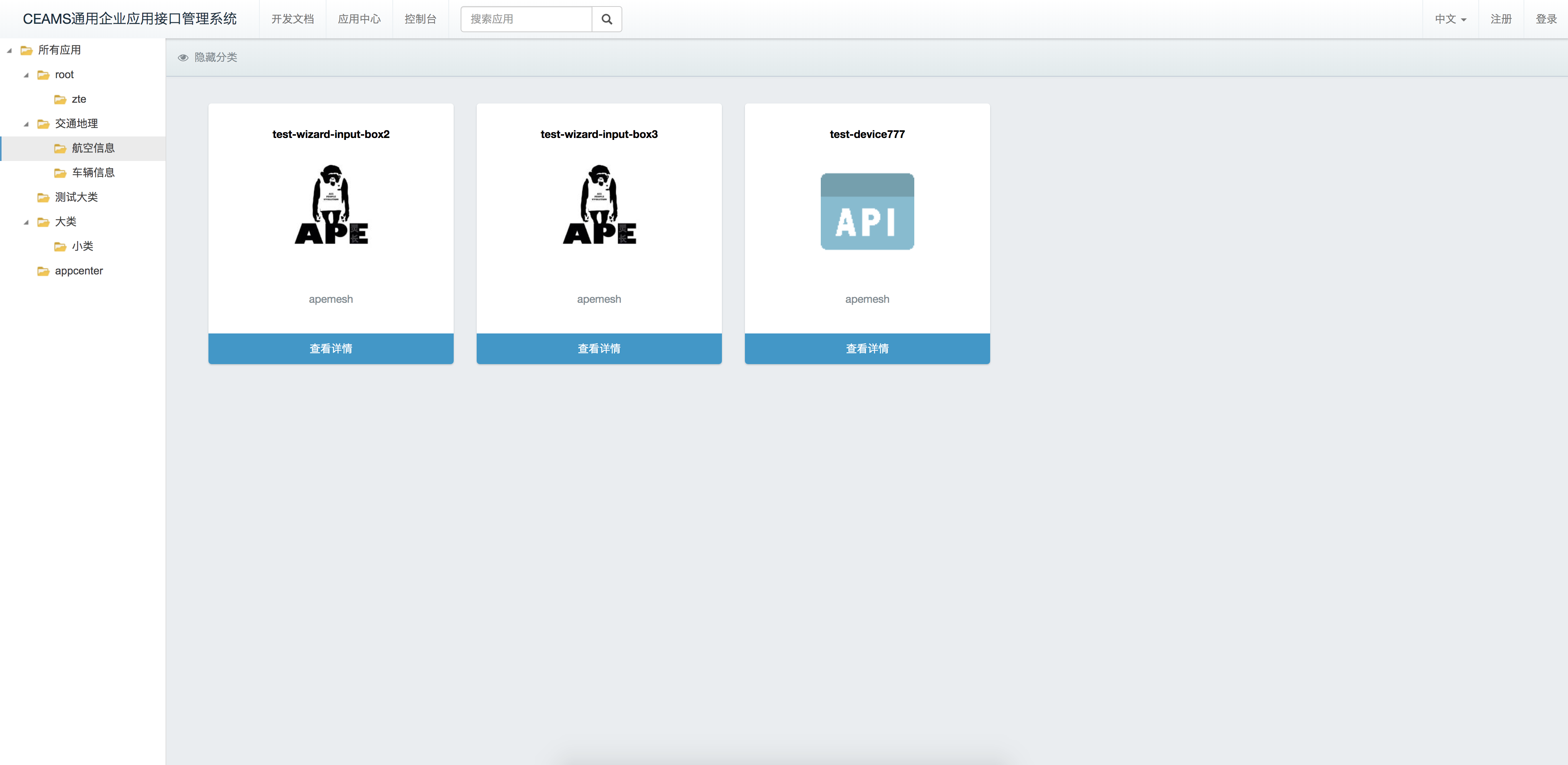Open the APE logo of test-wizard-input-box2
1568x765 pixels.
click(331, 205)
